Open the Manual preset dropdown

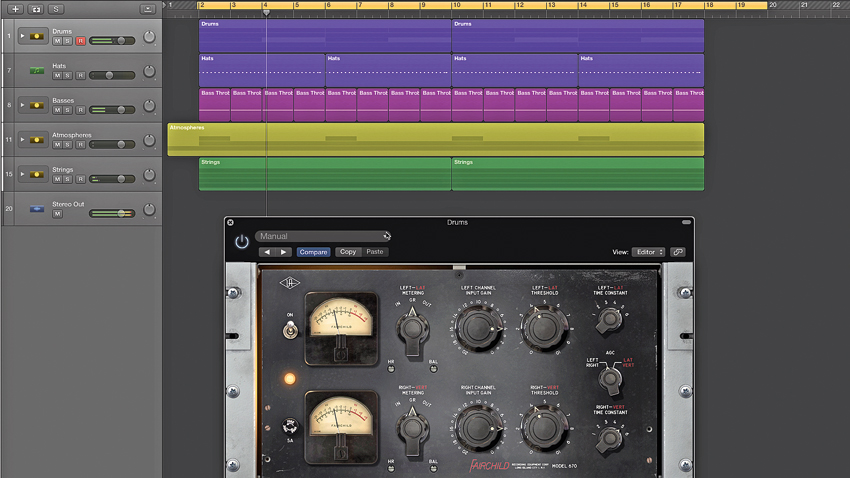click(x=323, y=236)
